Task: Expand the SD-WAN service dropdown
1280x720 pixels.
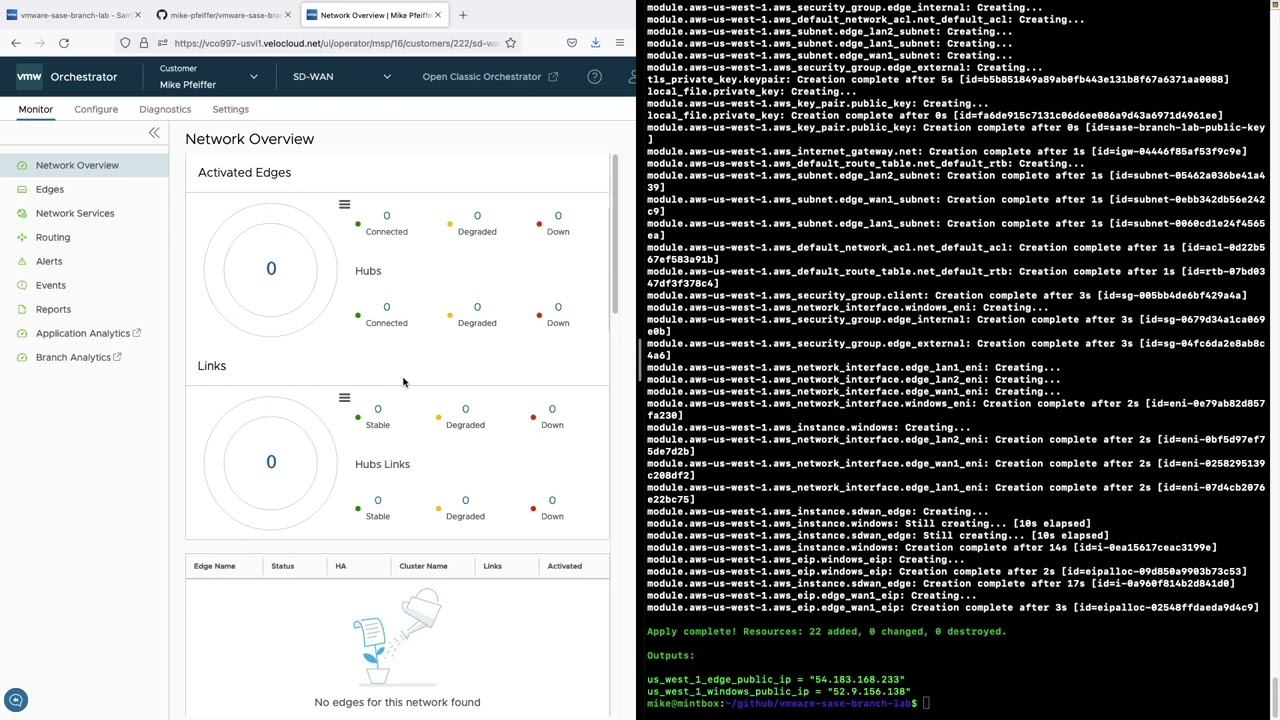Action: (x=341, y=77)
